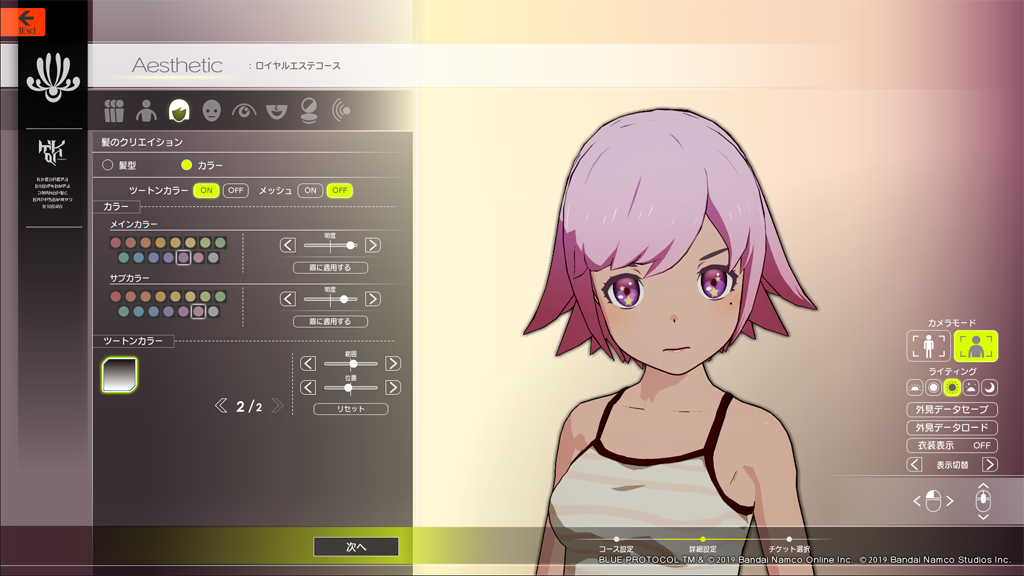
Task: Enable the メッシュ ON toggle
Action: (309, 189)
